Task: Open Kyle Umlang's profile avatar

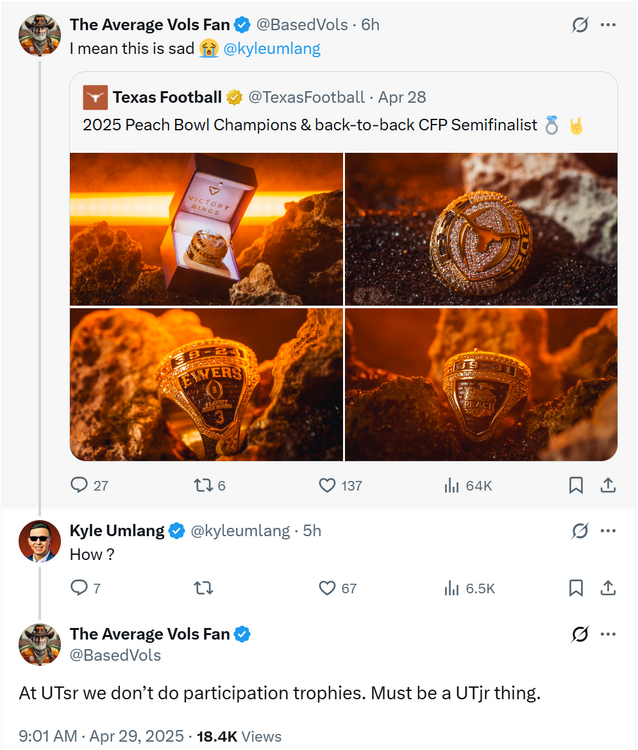Action: (40, 541)
